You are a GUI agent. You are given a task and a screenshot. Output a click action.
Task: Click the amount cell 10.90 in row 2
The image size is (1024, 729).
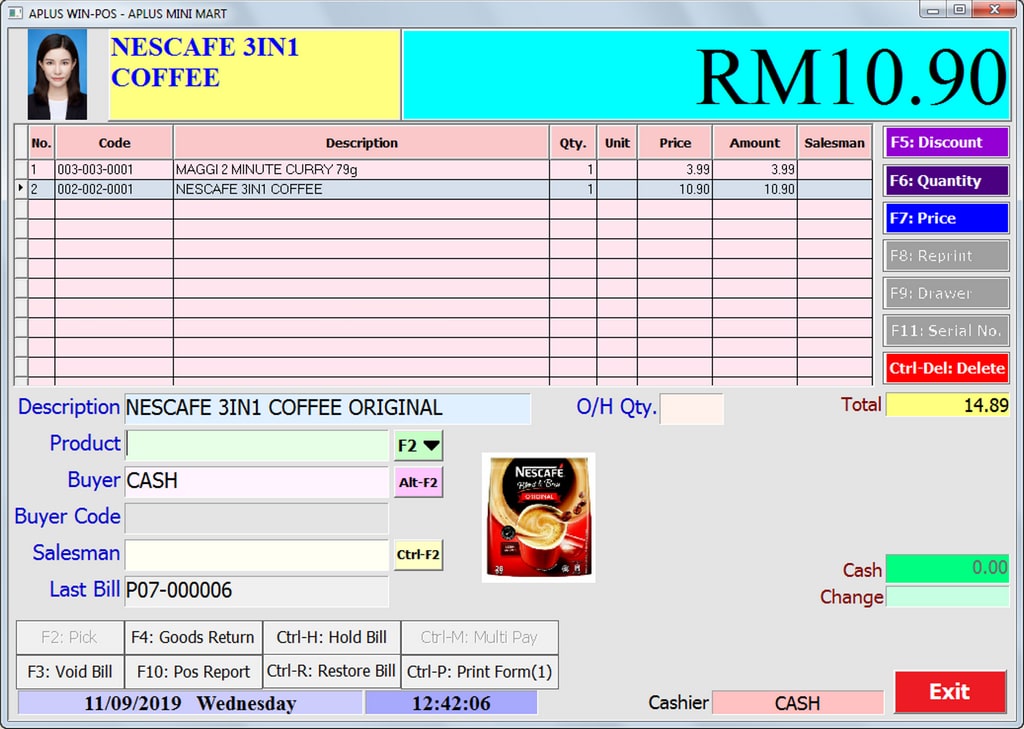[755, 189]
